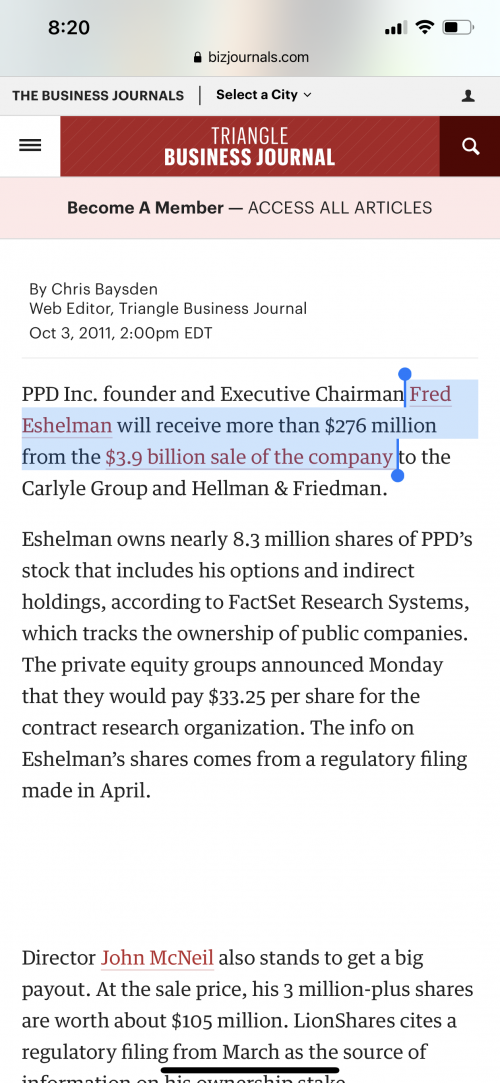Tap the chevron next to Select a City
The image size is (500, 1083).
[307, 95]
